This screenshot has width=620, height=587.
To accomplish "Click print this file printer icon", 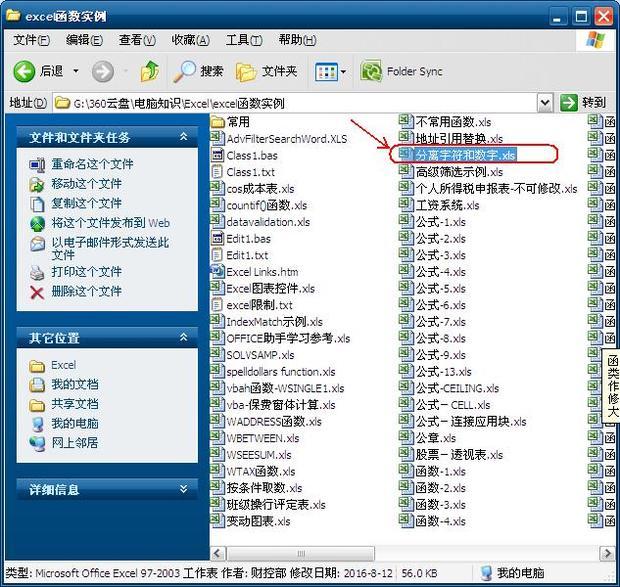I will point(37,272).
